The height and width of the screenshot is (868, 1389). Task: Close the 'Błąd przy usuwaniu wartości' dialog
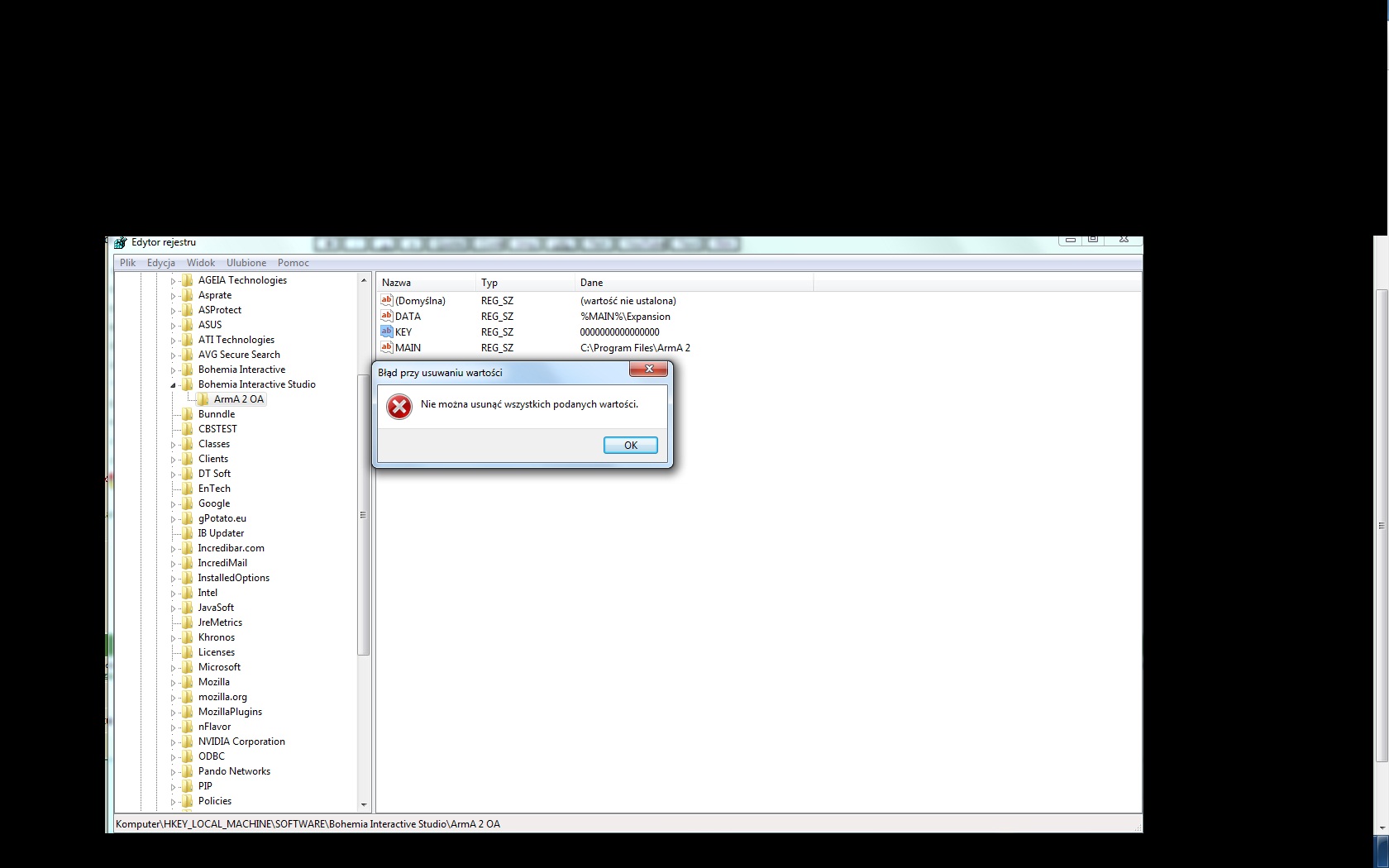pos(649,369)
